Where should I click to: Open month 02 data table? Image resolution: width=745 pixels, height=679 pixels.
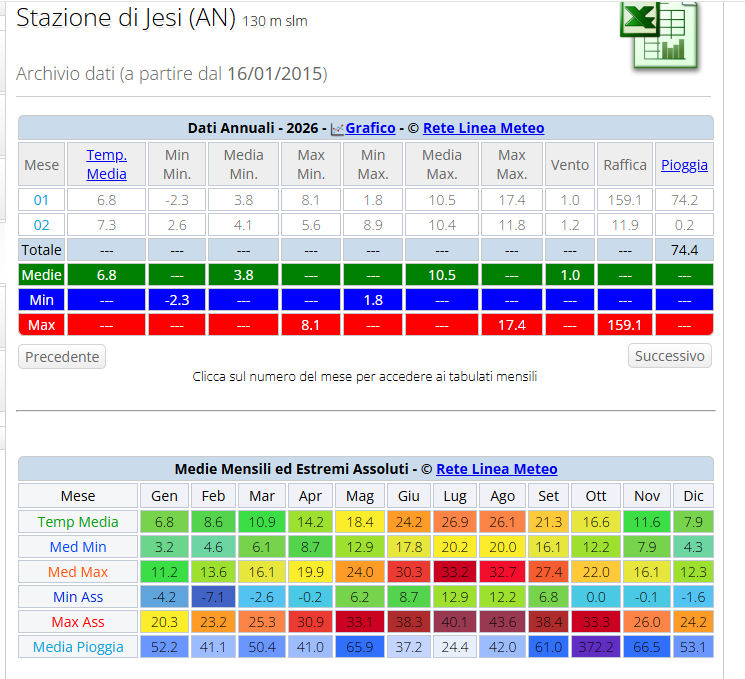pos(41,225)
